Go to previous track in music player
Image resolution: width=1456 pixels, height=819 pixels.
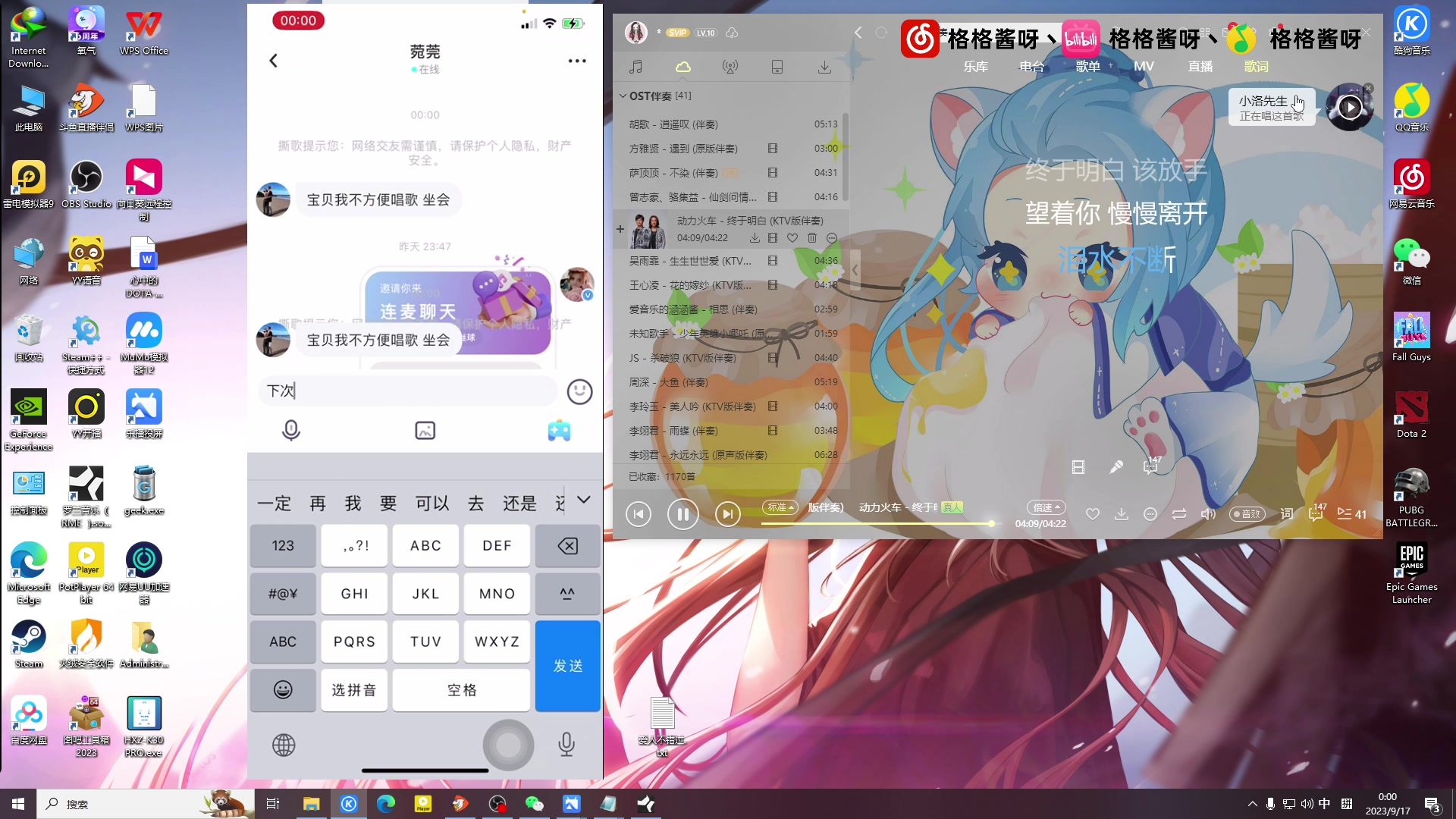pos(639,514)
